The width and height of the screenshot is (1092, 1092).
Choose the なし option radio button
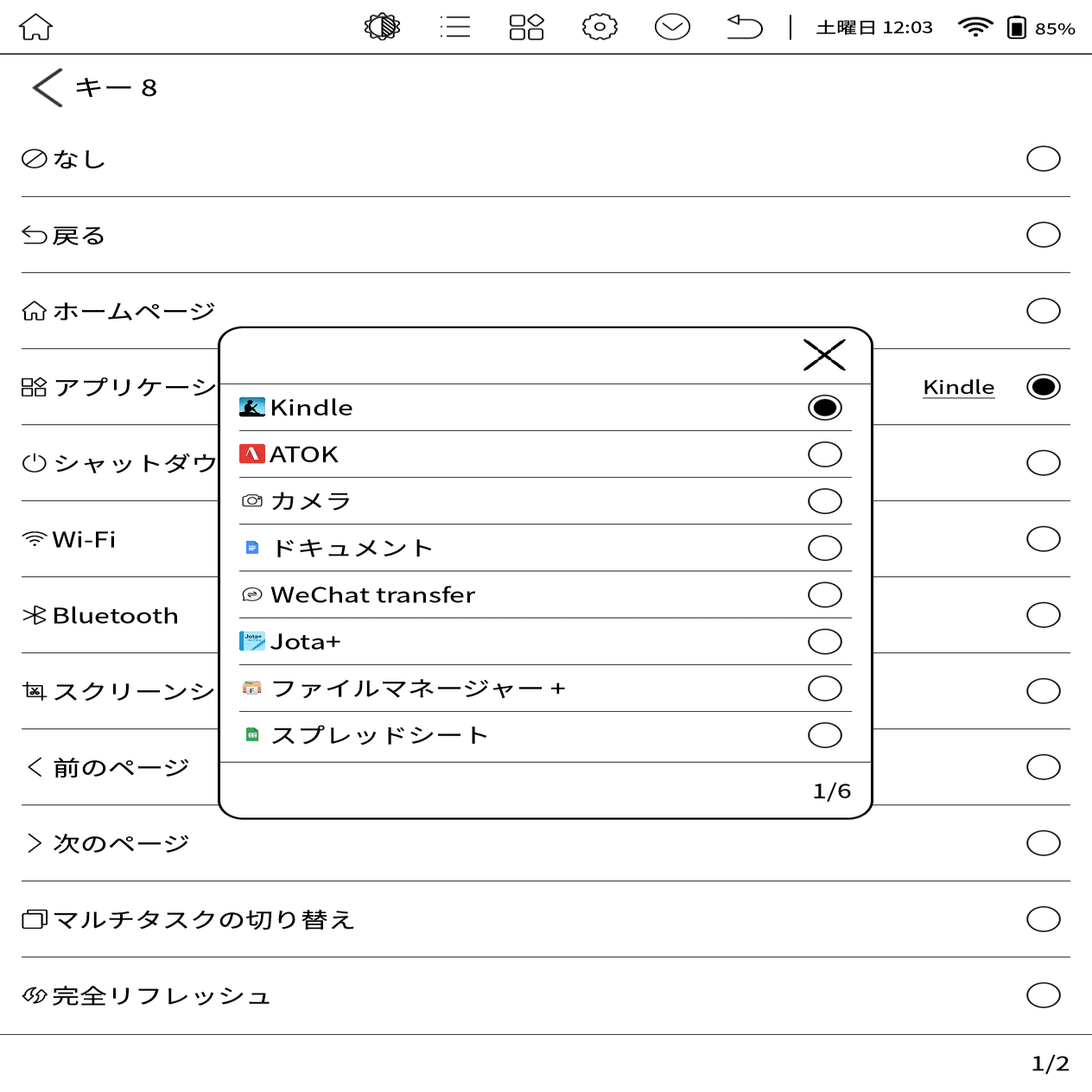[x=1043, y=158]
